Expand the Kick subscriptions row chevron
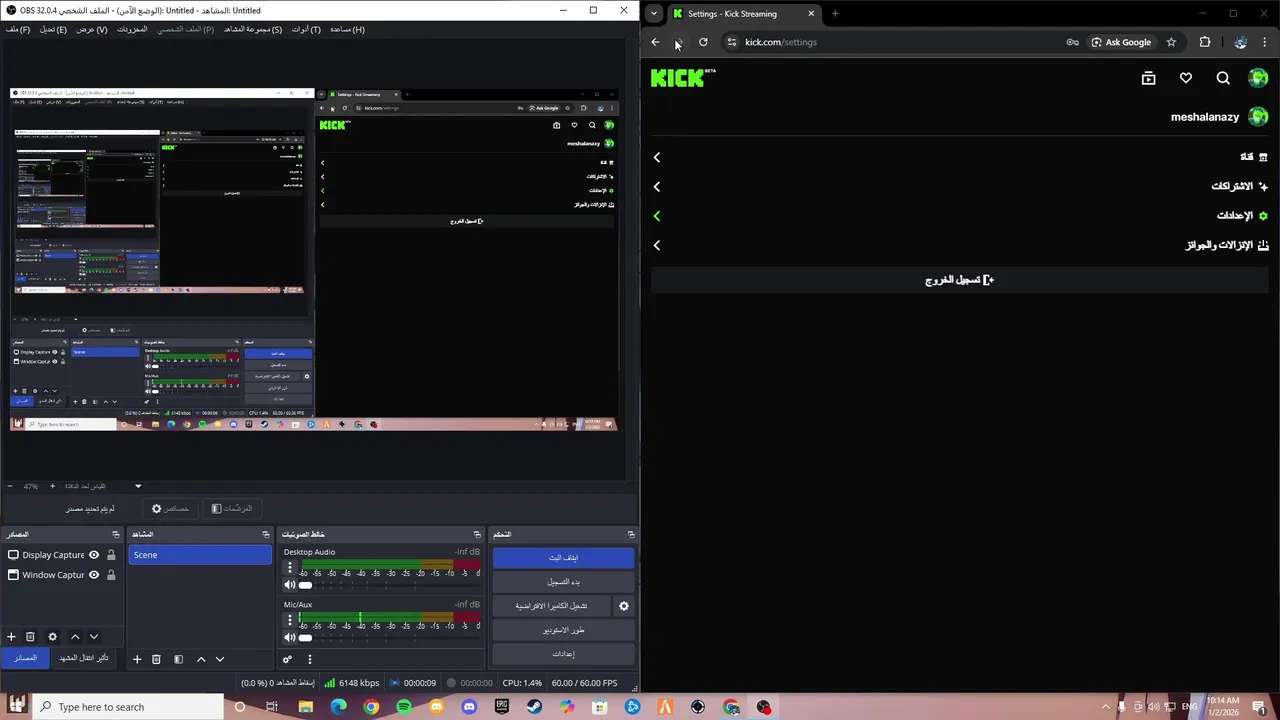 [x=657, y=186]
